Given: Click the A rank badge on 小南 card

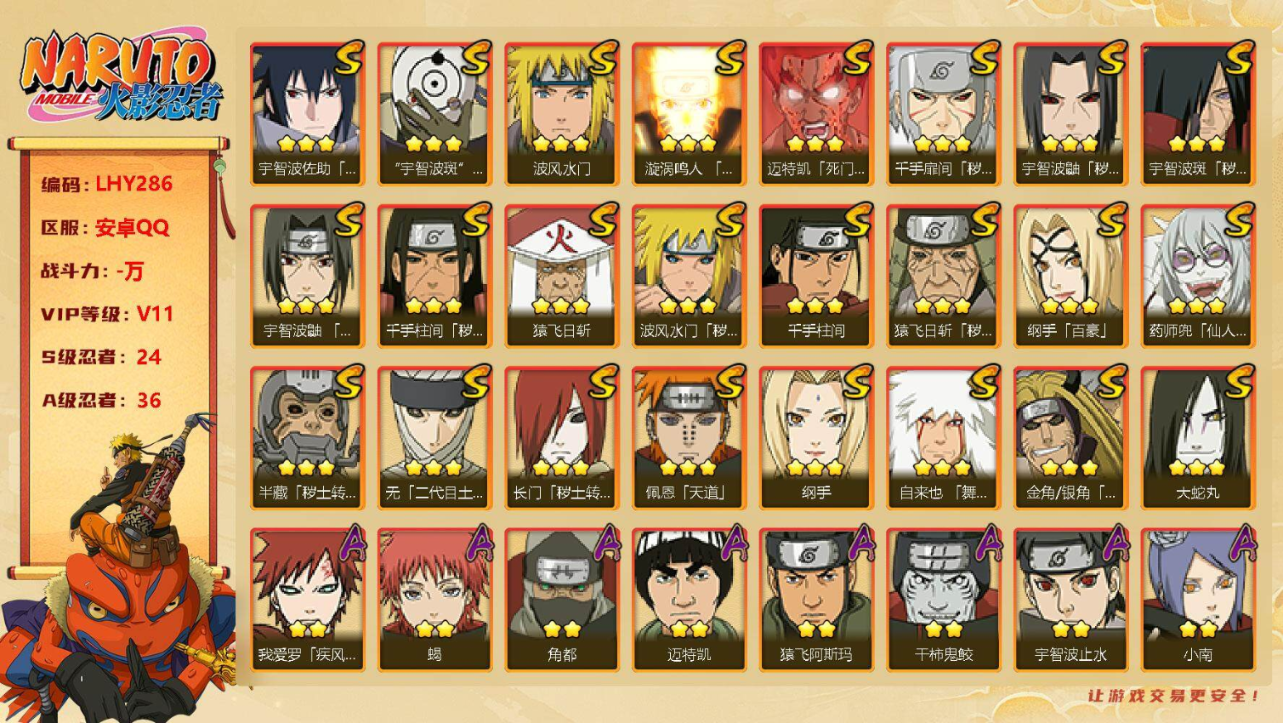Looking at the screenshot, I should (x=1240, y=541).
